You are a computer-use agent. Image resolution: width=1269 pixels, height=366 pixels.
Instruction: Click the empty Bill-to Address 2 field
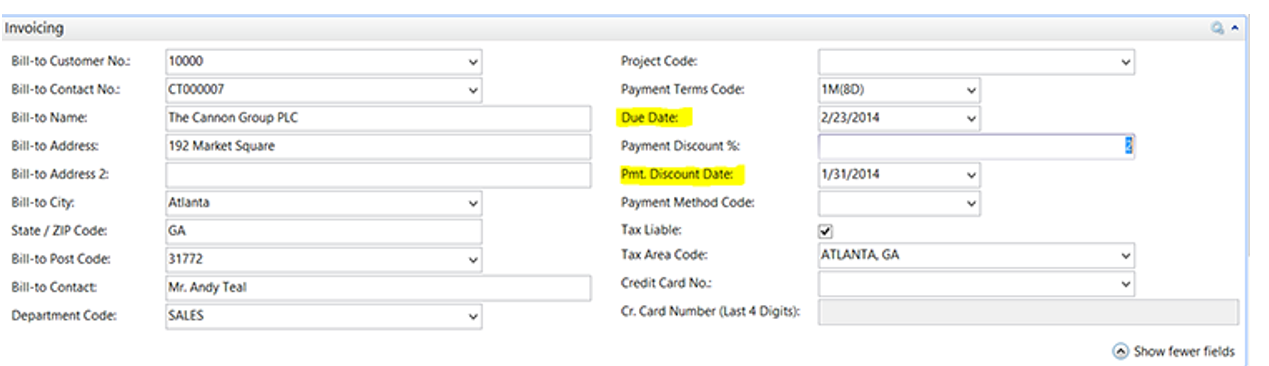(378, 175)
